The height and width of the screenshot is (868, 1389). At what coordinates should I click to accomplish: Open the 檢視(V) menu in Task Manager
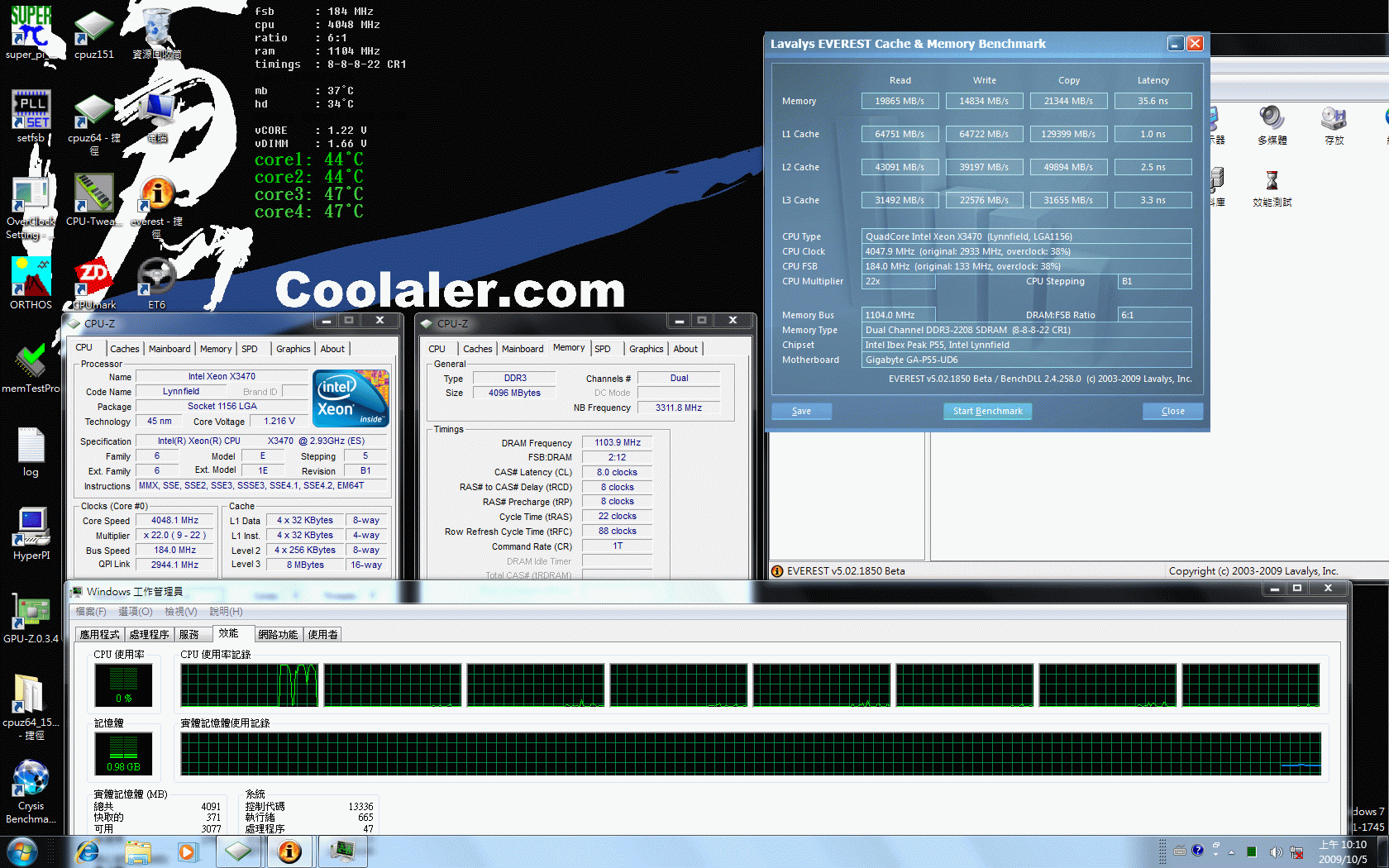pos(180,612)
